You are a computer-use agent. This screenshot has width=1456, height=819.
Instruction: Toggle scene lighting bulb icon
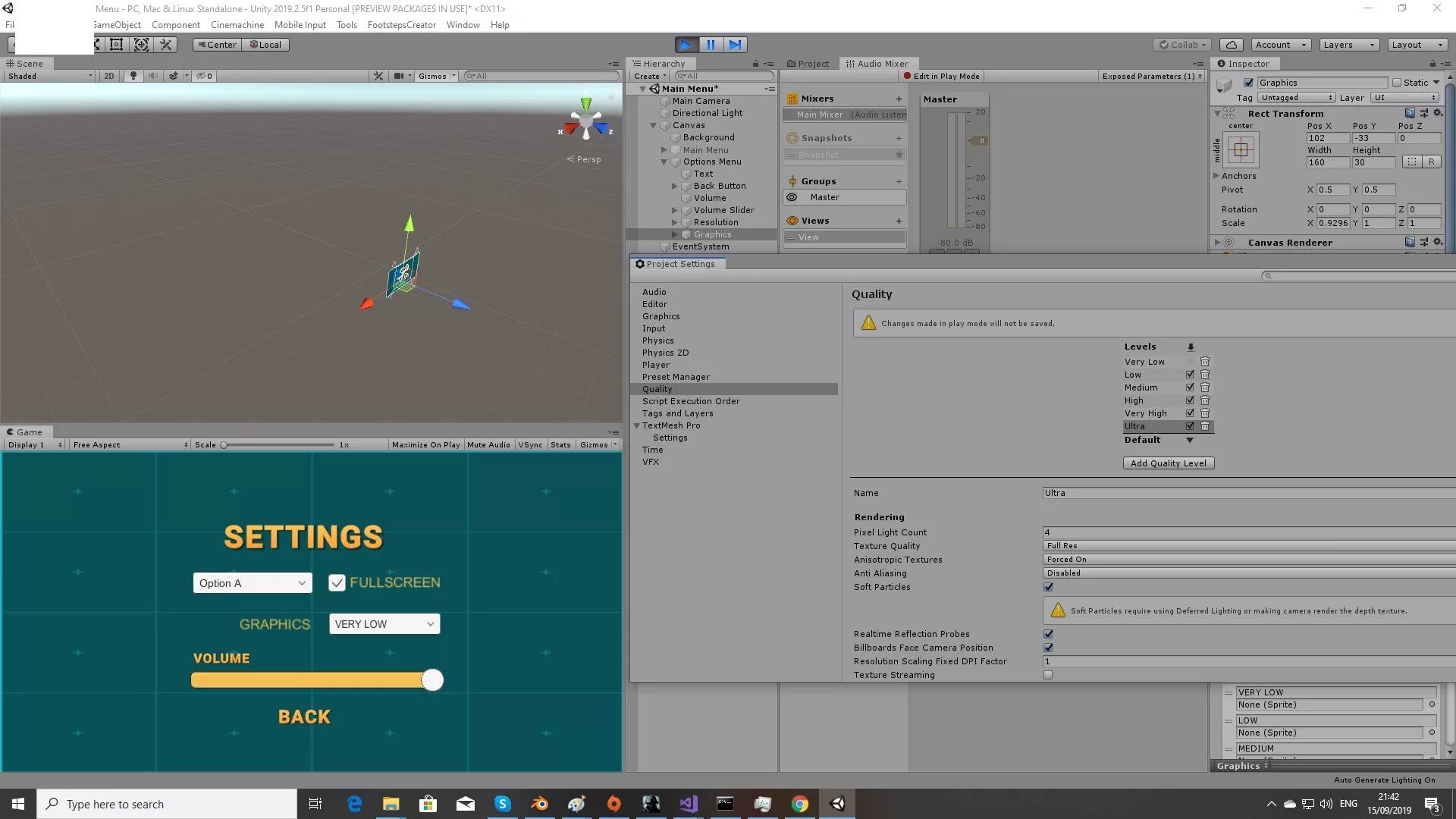(x=133, y=76)
